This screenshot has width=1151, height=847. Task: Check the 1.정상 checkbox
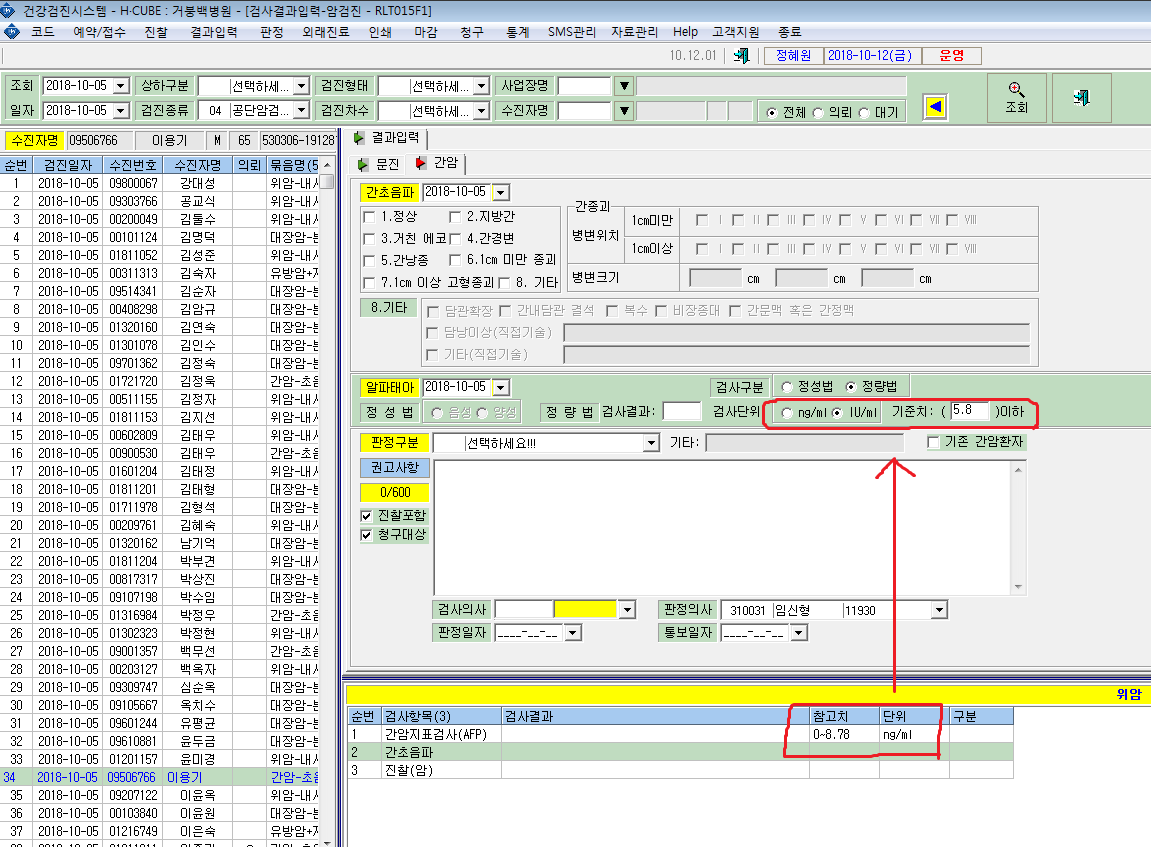pos(369,217)
